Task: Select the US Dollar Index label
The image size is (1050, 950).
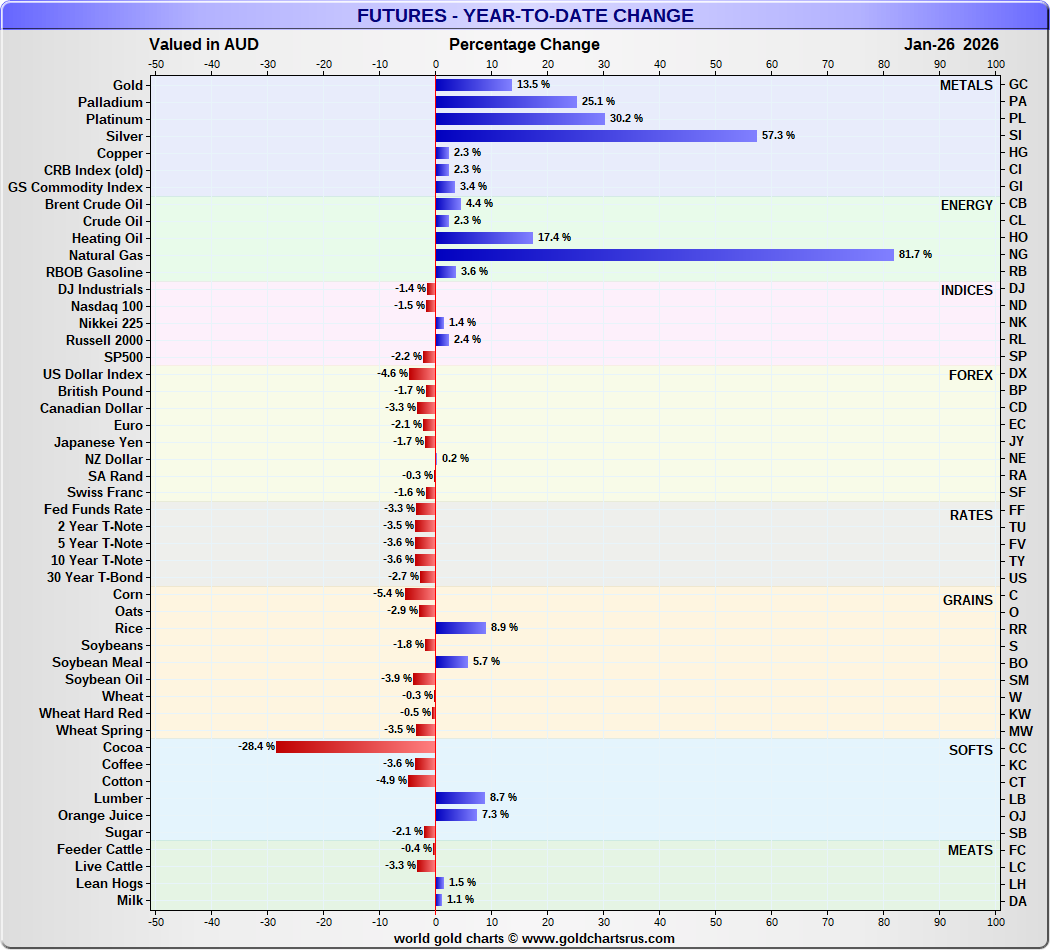Action: point(93,374)
